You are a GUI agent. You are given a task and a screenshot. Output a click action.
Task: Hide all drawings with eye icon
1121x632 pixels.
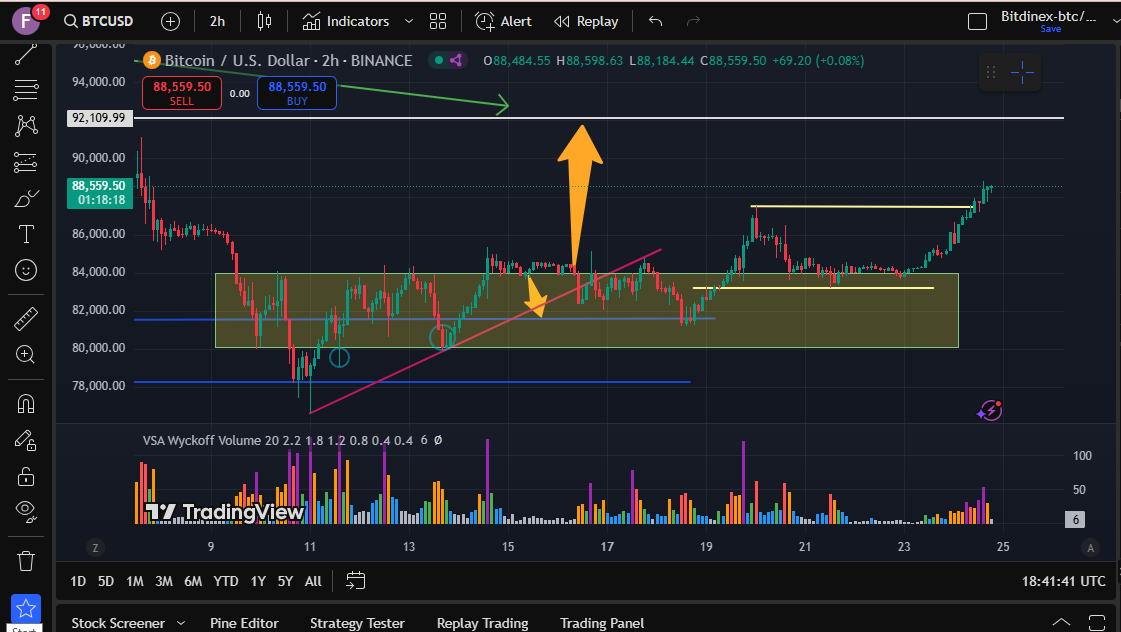pyautogui.click(x=26, y=510)
